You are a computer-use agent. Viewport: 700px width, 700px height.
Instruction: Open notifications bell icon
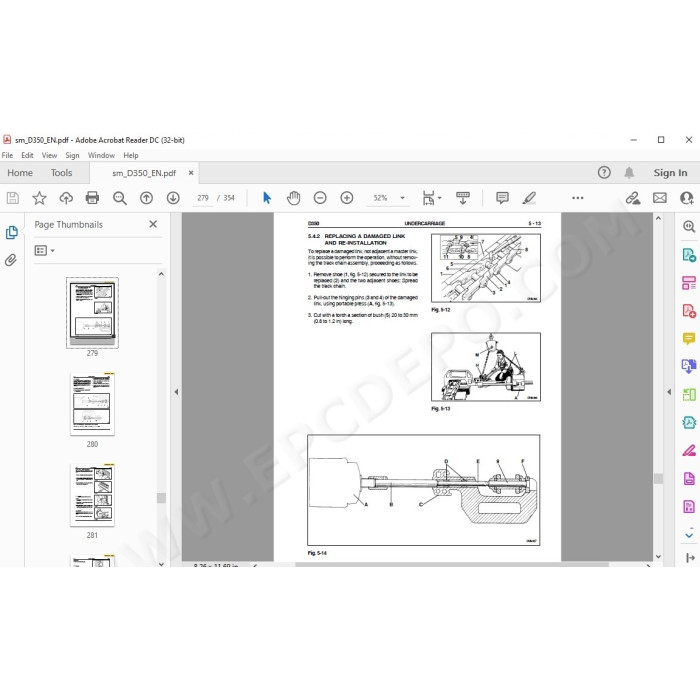pyautogui.click(x=629, y=172)
